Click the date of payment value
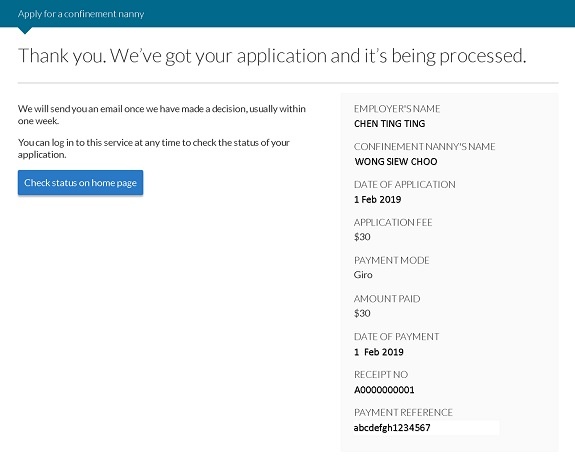 point(378,352)
